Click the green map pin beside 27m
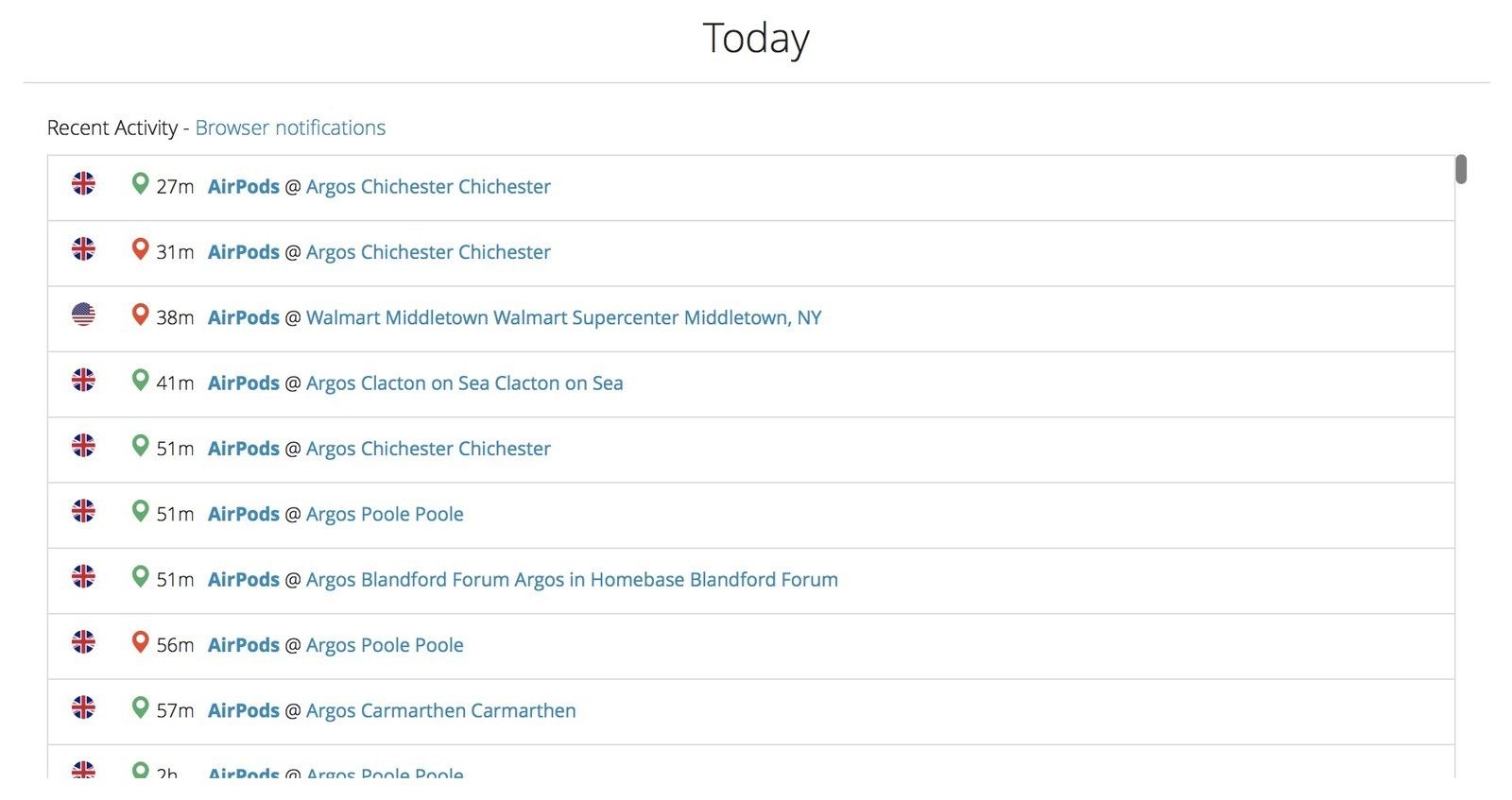This screenshot has width=1512, height=800. tap(140, 183)
